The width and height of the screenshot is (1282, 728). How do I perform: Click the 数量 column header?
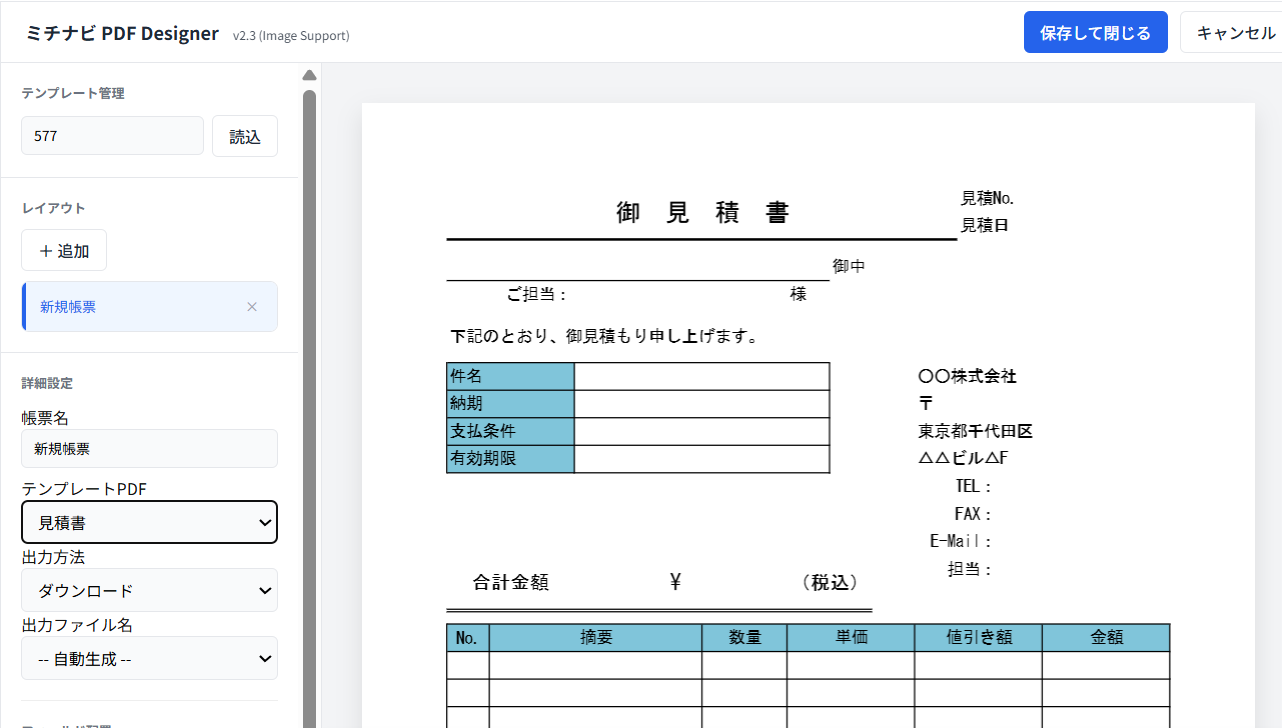[745, 637]
